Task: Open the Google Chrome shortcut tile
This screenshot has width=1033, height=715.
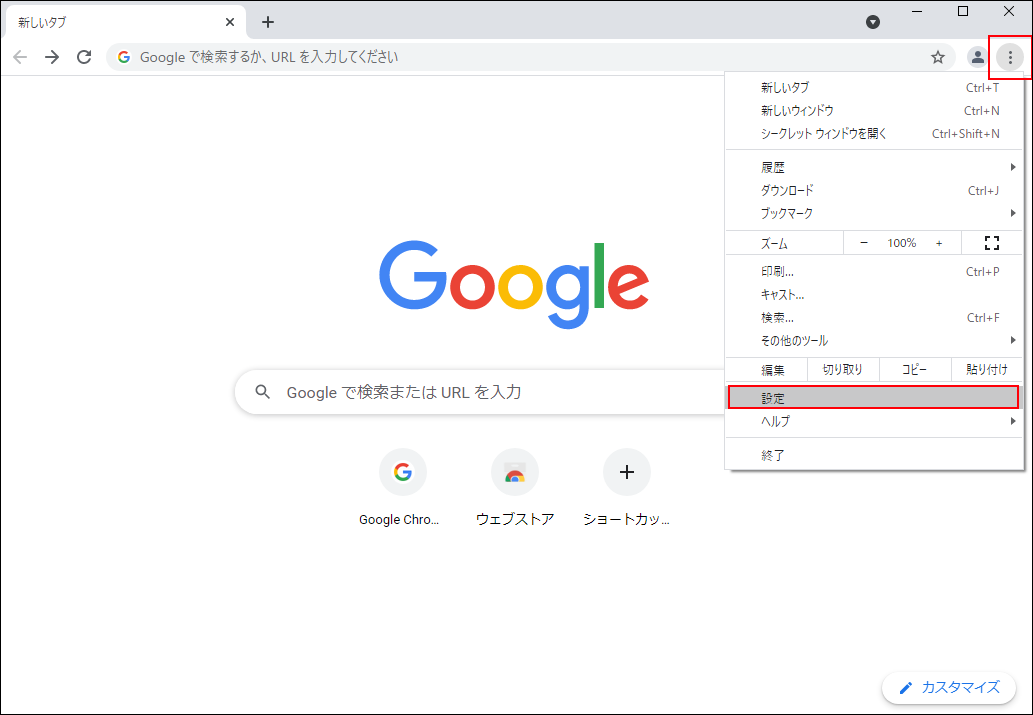Action: [x=402, y=473]
